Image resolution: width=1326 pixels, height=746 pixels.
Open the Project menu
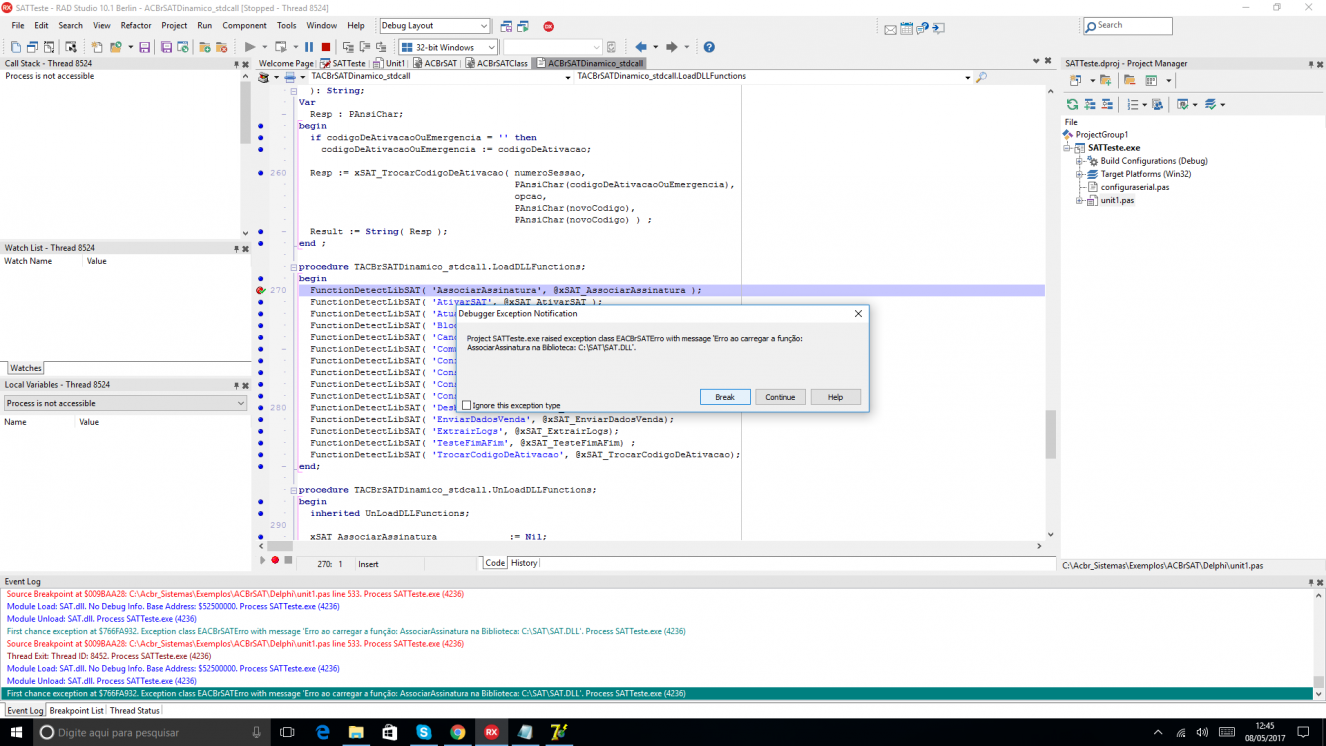pos(174,26)
